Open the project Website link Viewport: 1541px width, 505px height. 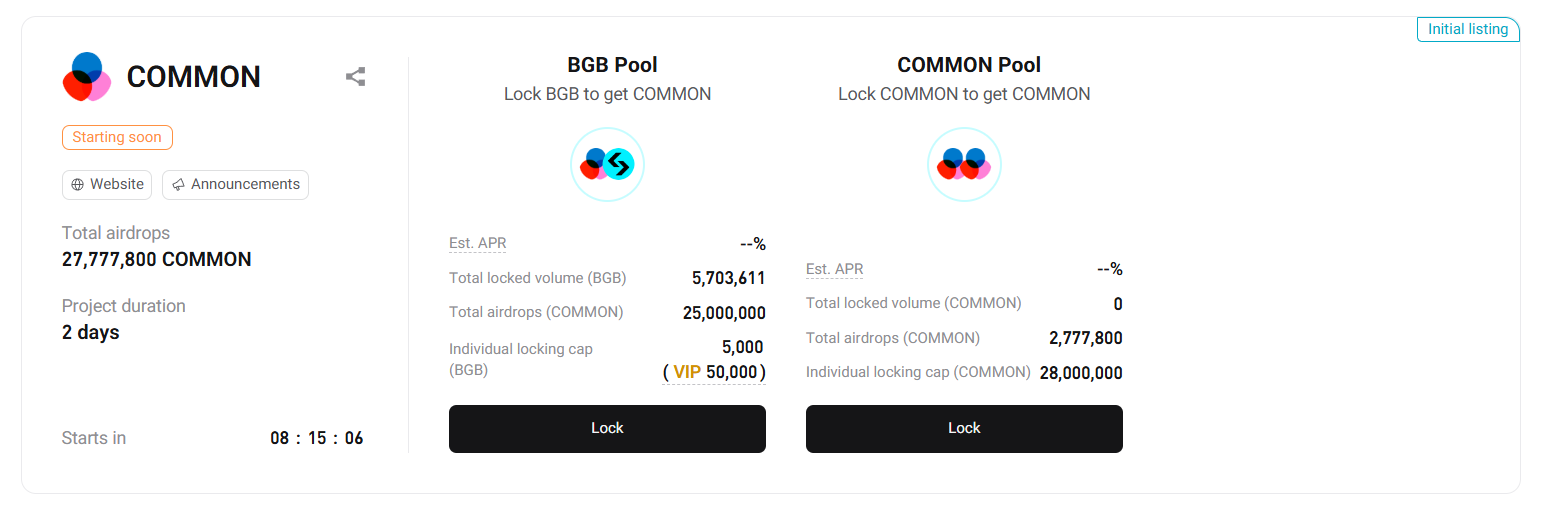[107, 185]
